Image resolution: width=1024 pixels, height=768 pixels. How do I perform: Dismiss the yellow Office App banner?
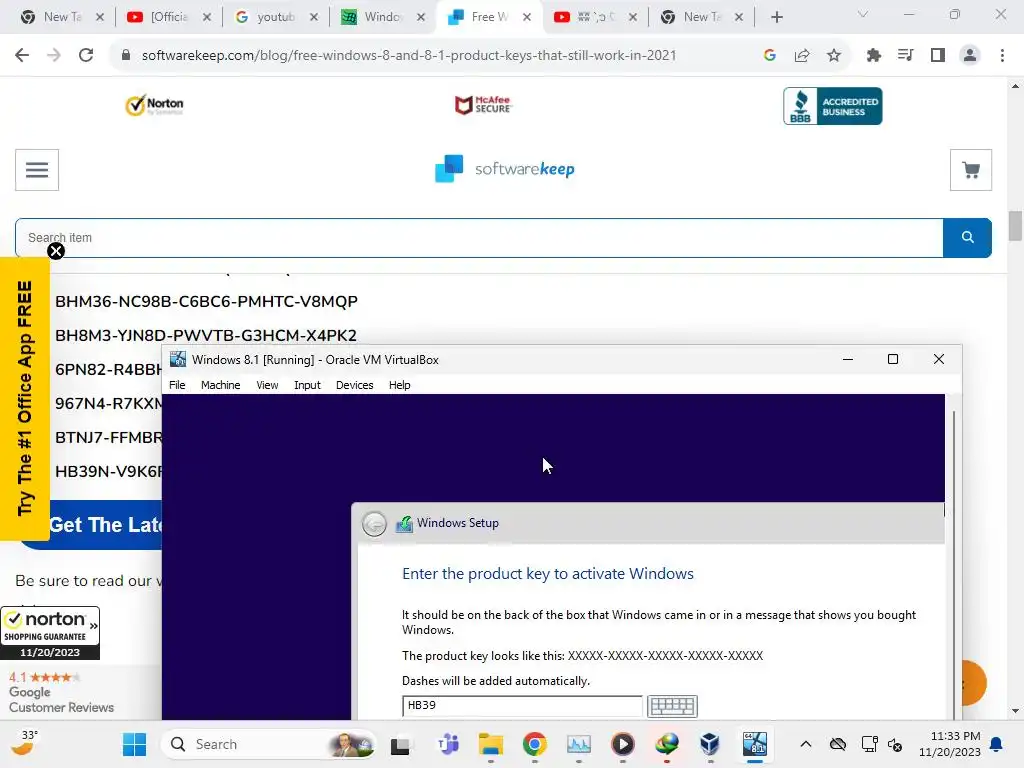tap(56, 251)
